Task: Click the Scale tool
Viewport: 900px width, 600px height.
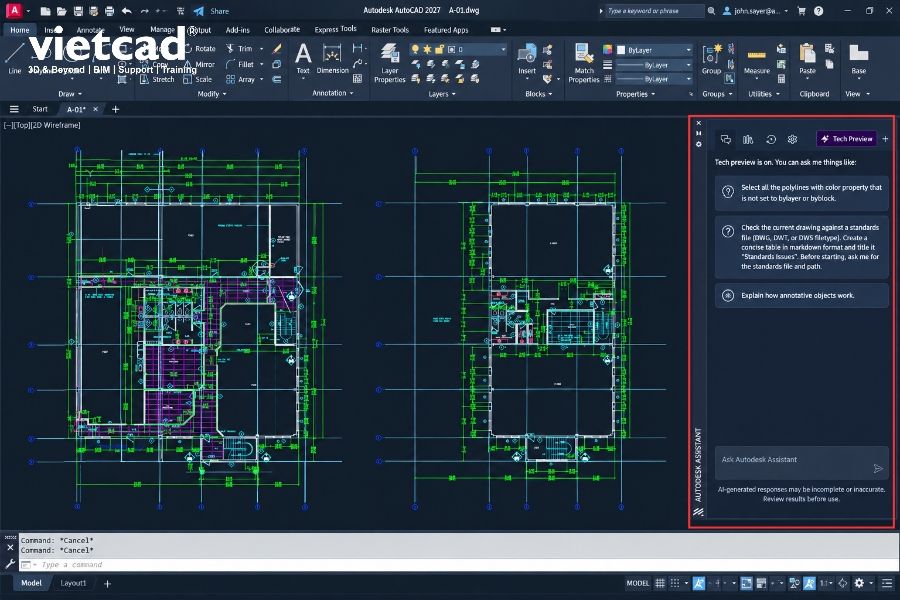Action: click(197, 79)
